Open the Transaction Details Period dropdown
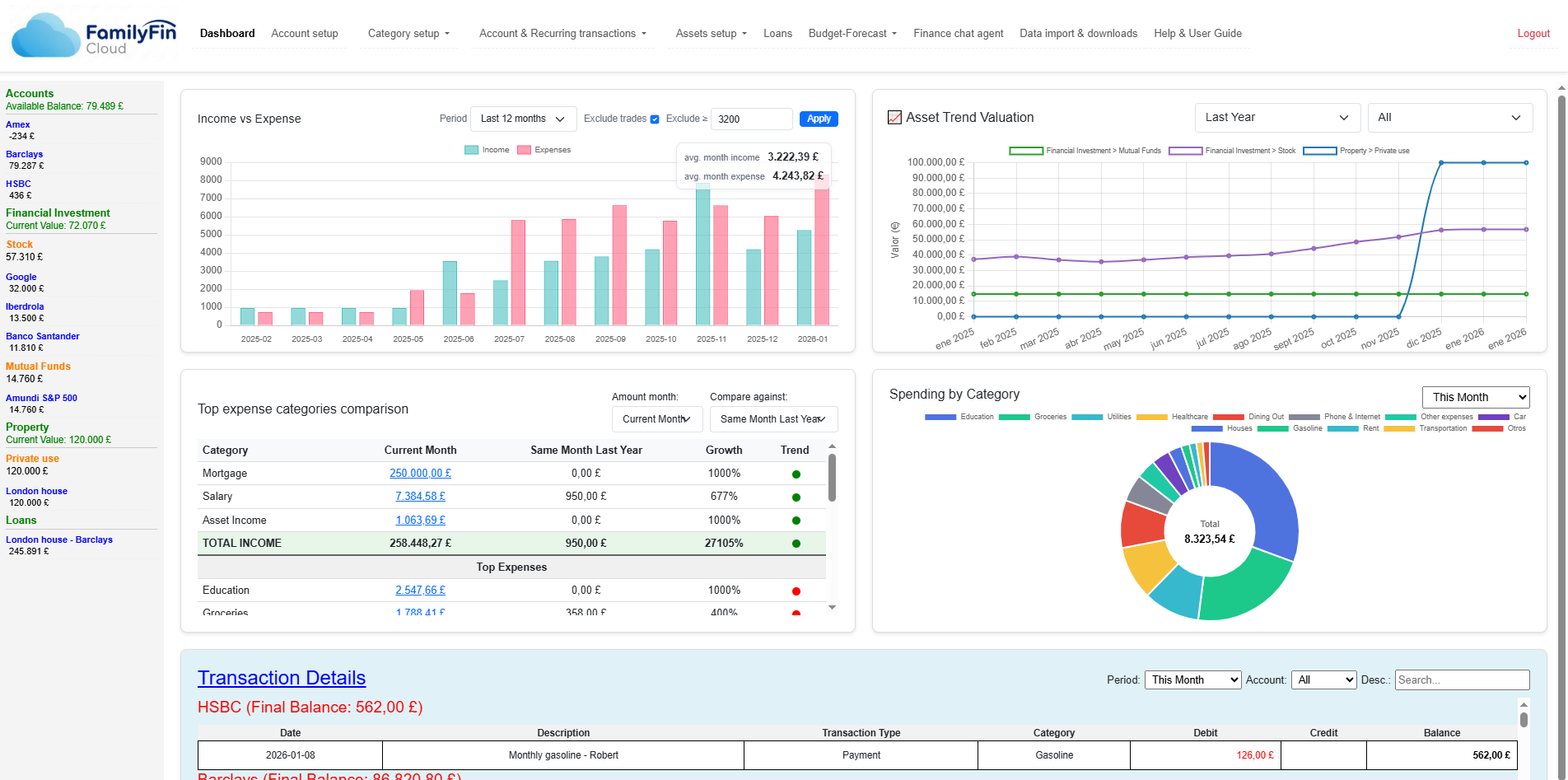 click(x=1192, y=680)
